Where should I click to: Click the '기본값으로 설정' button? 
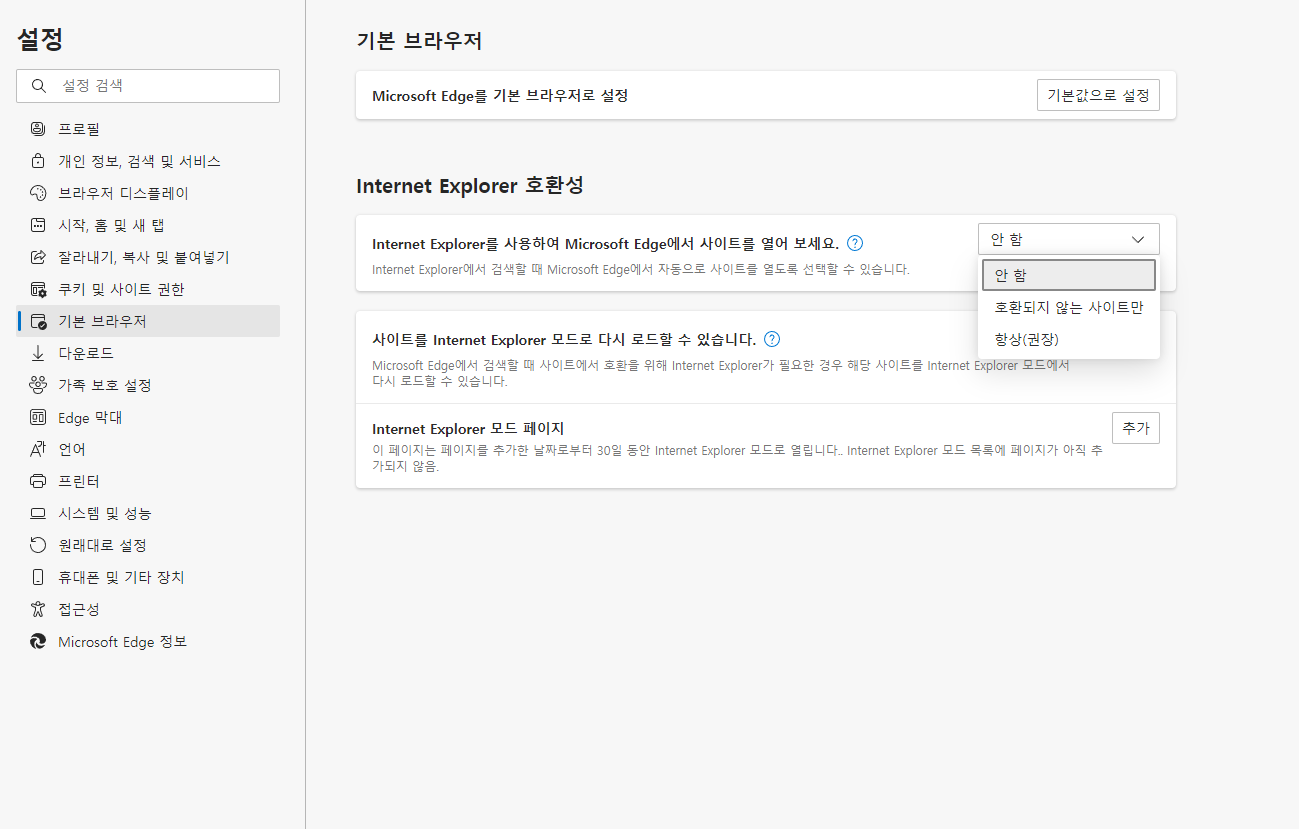pos(1098,95)
